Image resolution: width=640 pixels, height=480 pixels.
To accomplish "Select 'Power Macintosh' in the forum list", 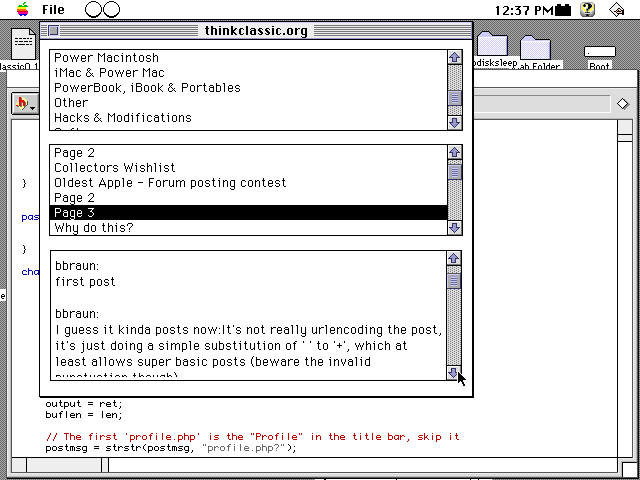I will pyautogui.click(x=106, y=58).
